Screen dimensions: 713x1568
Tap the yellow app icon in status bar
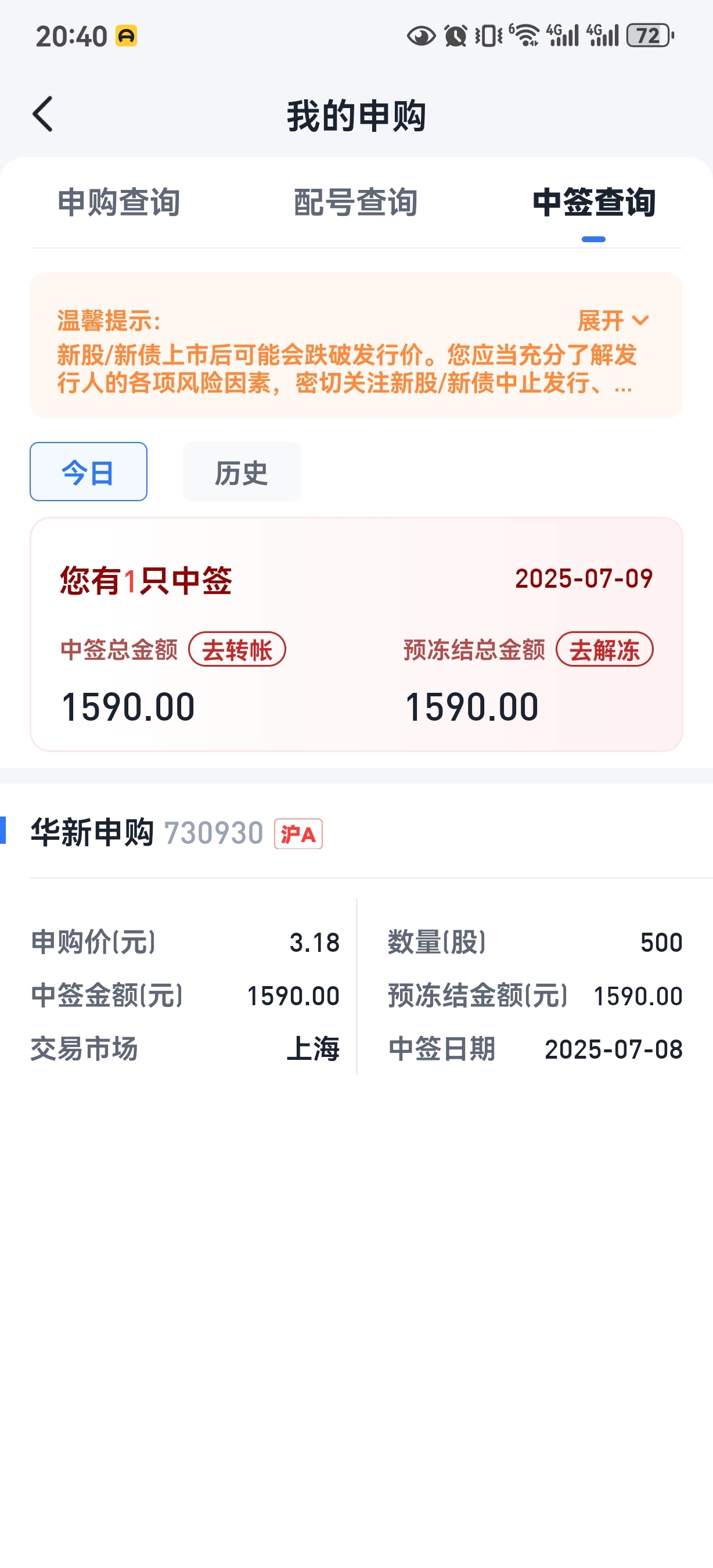(x=127, y=36)
